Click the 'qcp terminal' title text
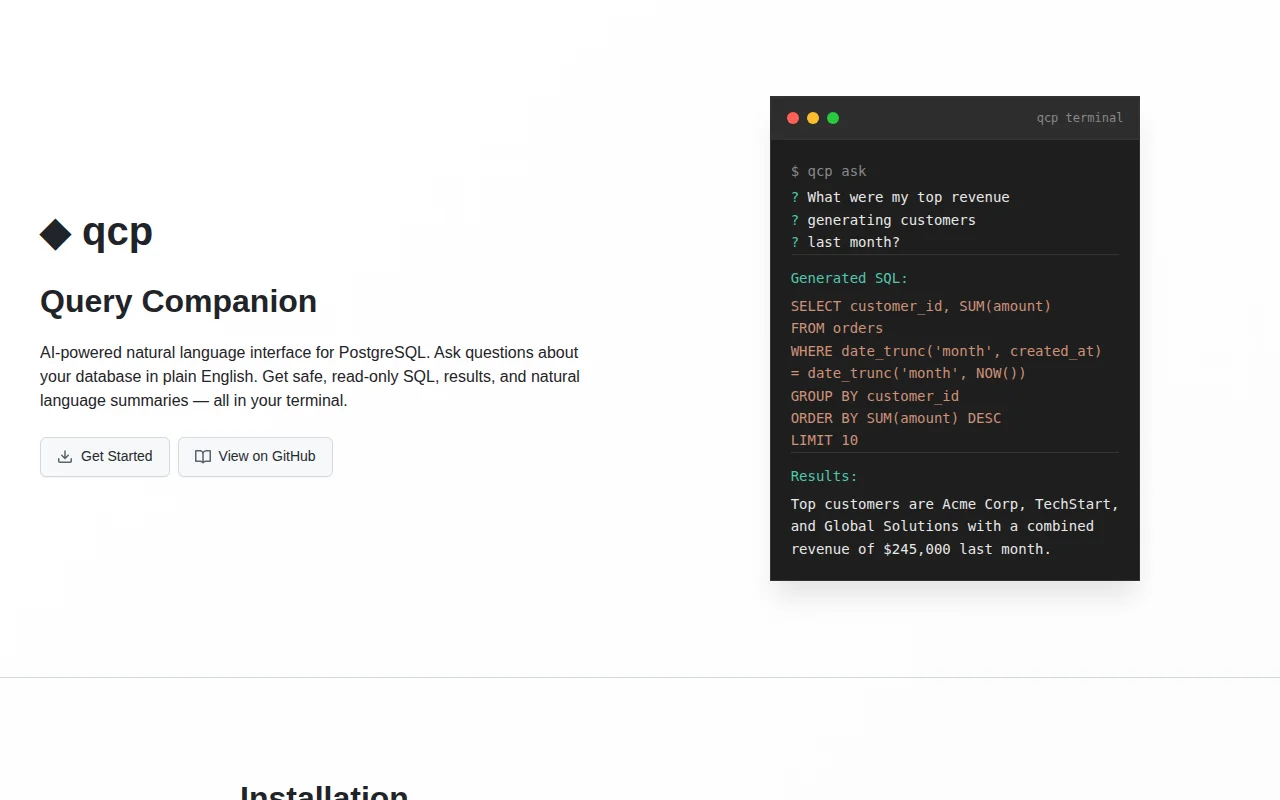The height and width of the screenshot is (800, 1280). (1080, 118)
